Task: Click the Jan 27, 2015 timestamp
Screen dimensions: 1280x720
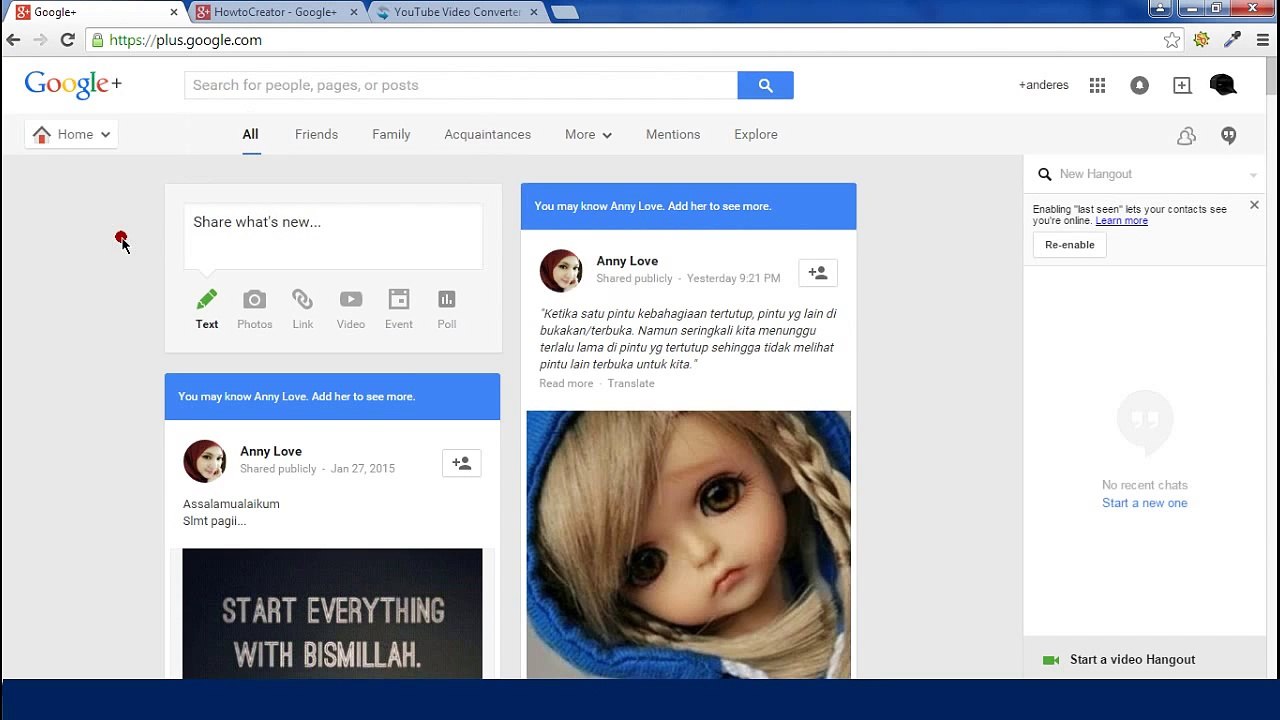Action: click(362, 469)
